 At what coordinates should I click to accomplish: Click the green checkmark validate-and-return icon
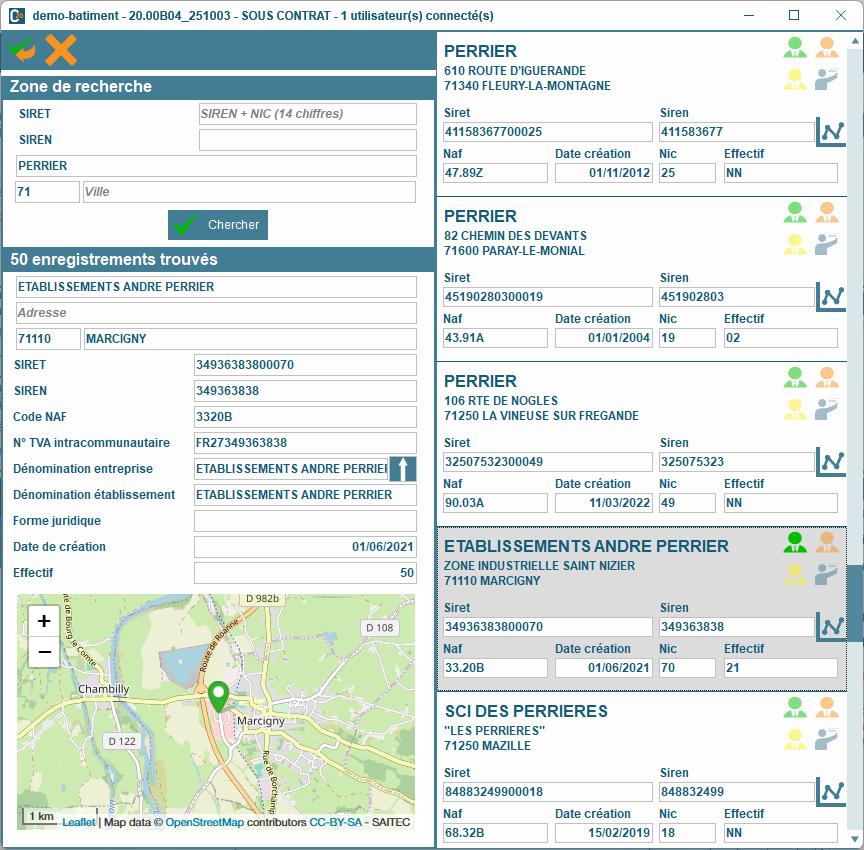[21, 49]
